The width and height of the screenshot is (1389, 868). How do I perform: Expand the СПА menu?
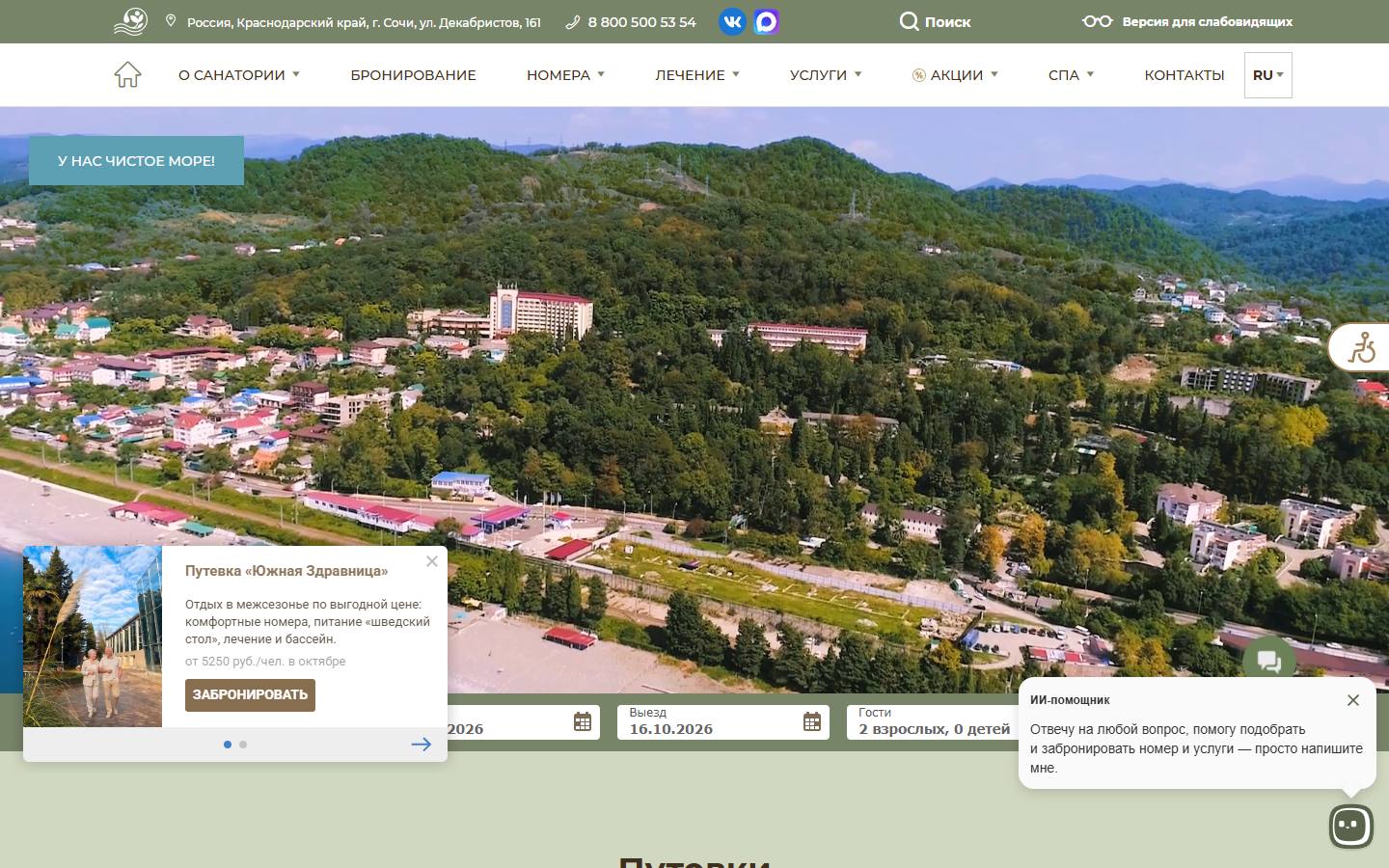(1071, 75)
